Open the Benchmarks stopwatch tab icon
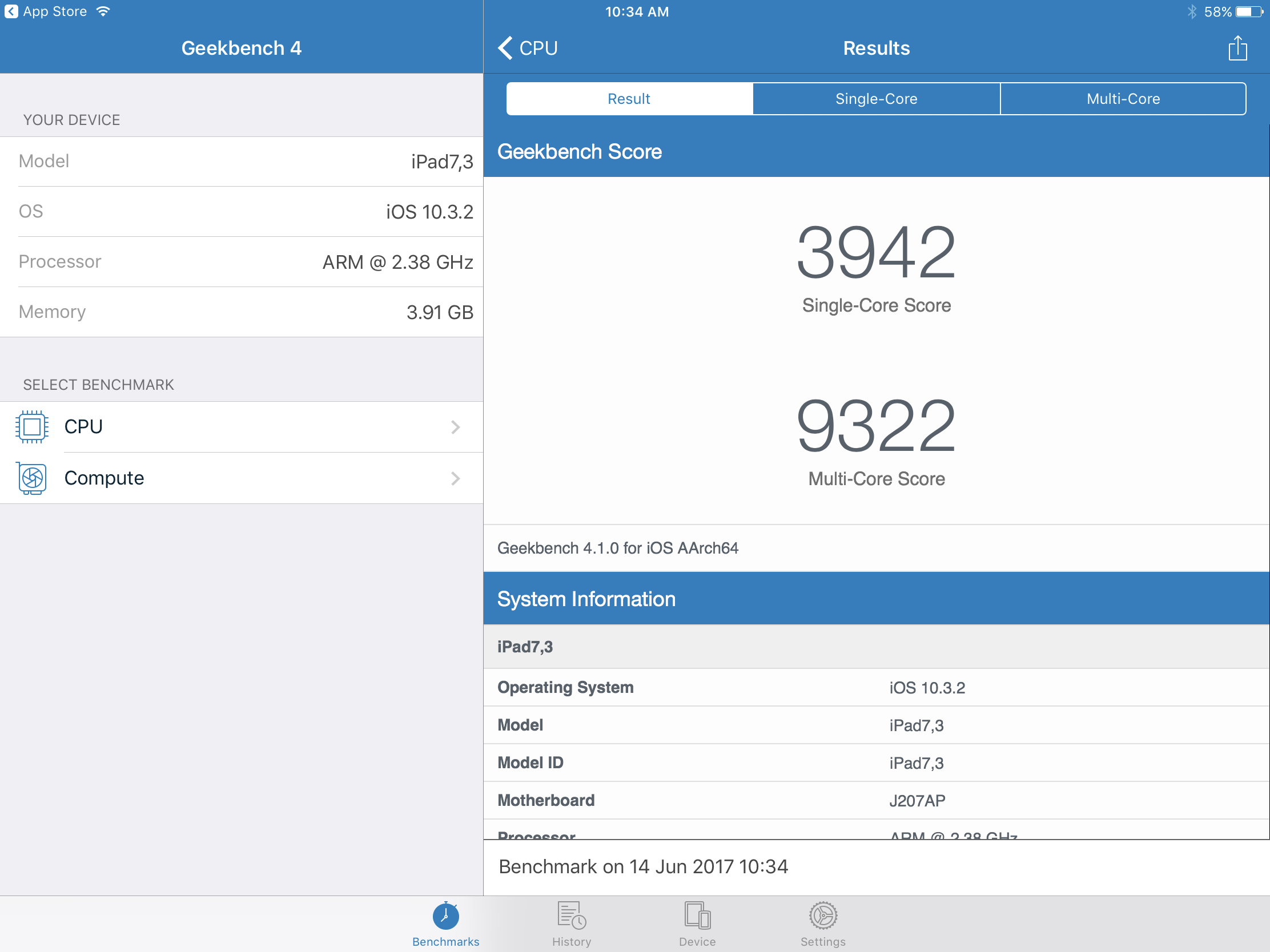This screenshot has height=952, width=1270. click(x=445, y=915)
